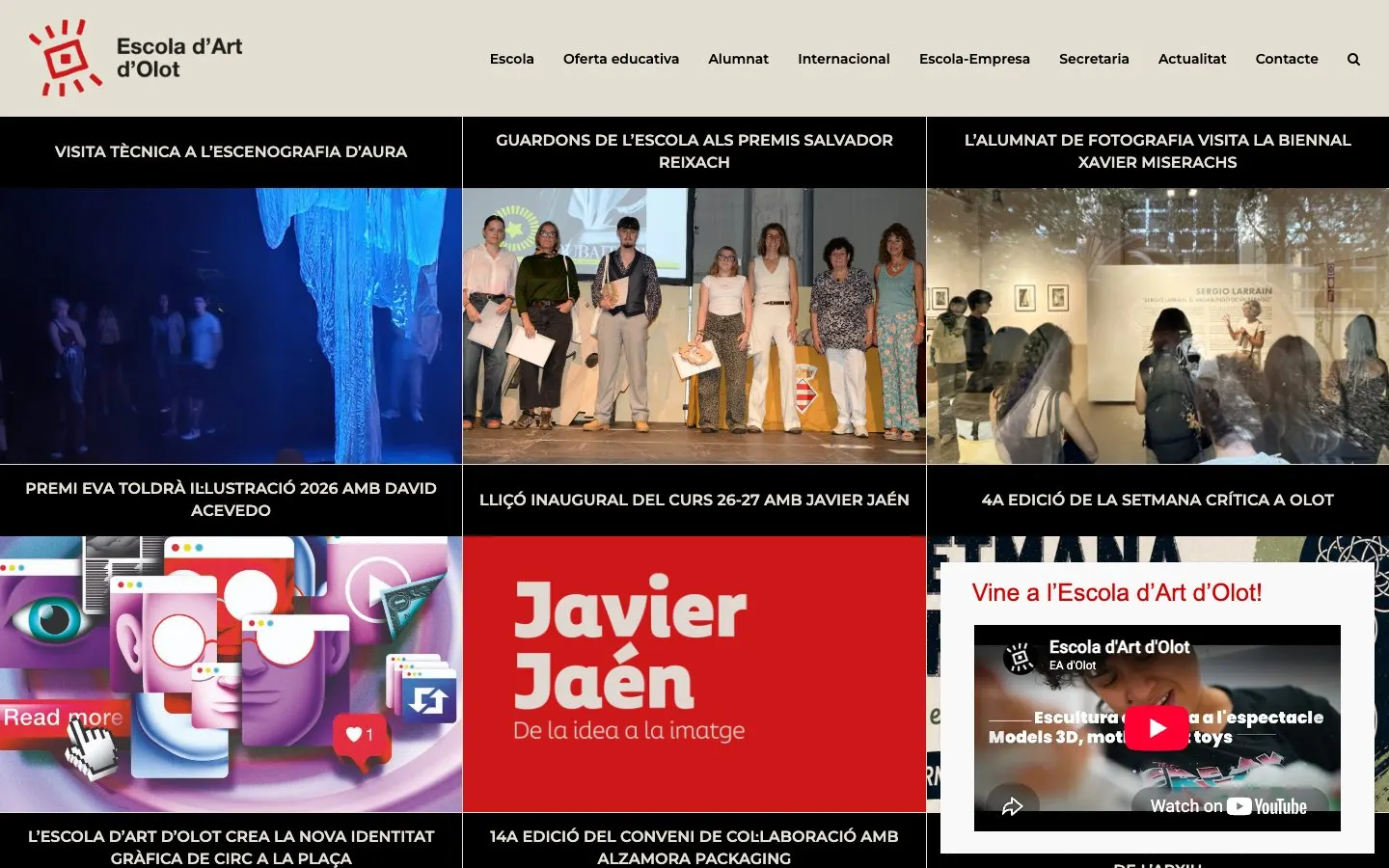Play the embedded YouTube video
Screen dimensions: 1389x868
pyautogui.click(x=1157, y=728)
